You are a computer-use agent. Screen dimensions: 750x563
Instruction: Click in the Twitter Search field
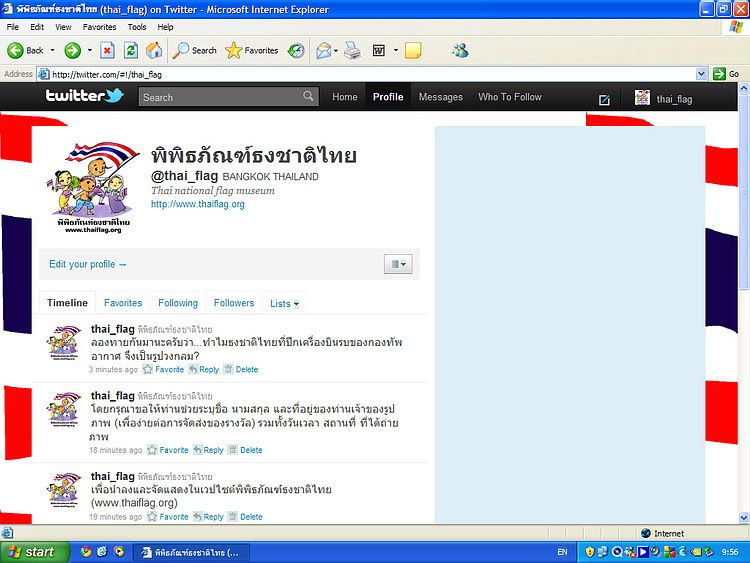[x=221, y=97]
